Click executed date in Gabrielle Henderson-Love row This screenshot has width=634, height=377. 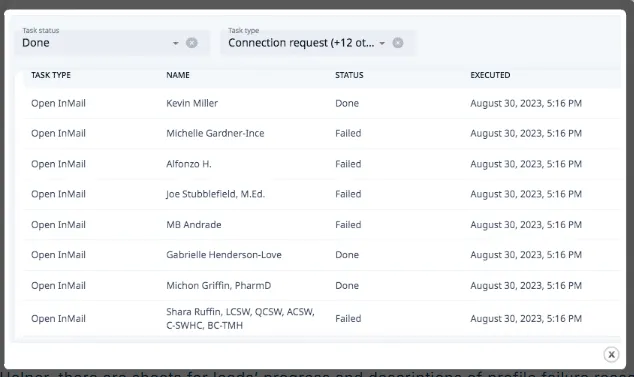tap(526, 255)
